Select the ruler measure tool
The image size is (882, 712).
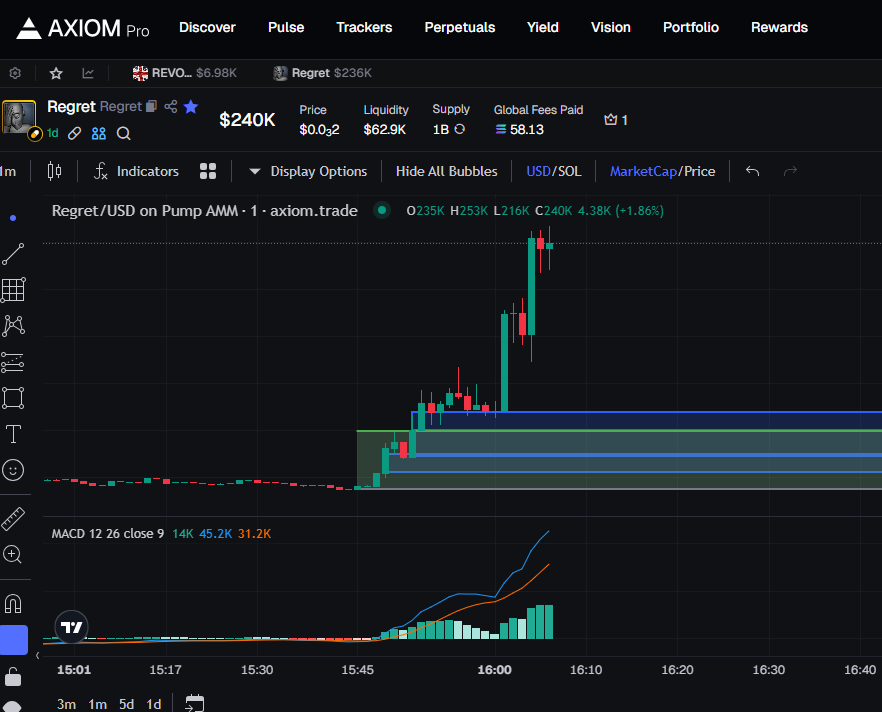[x=13, y=519]
